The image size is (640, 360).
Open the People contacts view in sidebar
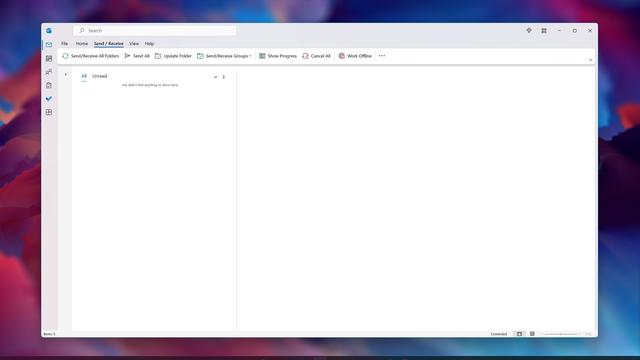(x=49, y=72)
